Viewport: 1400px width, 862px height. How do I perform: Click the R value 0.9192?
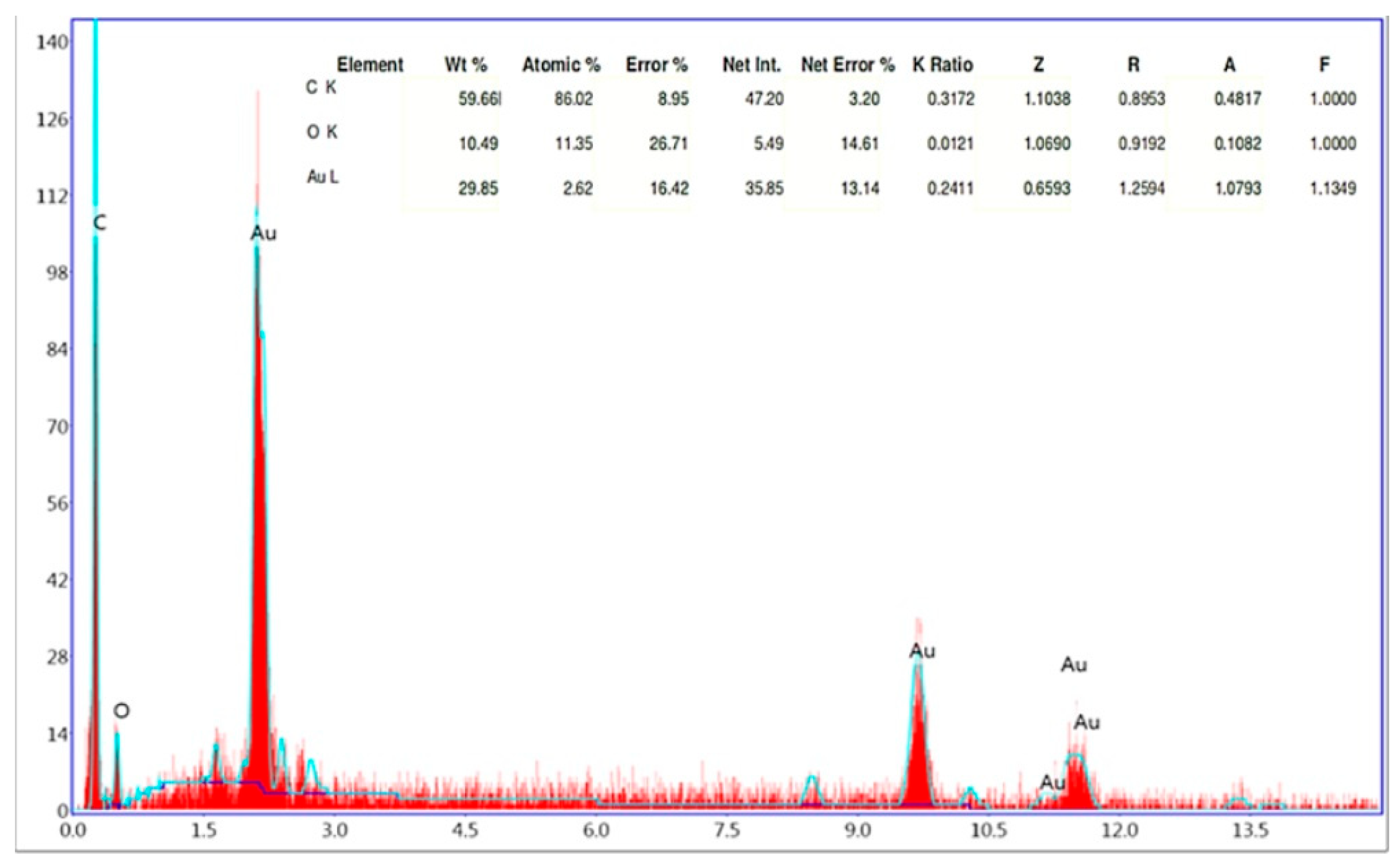[x=1141, y=144]
